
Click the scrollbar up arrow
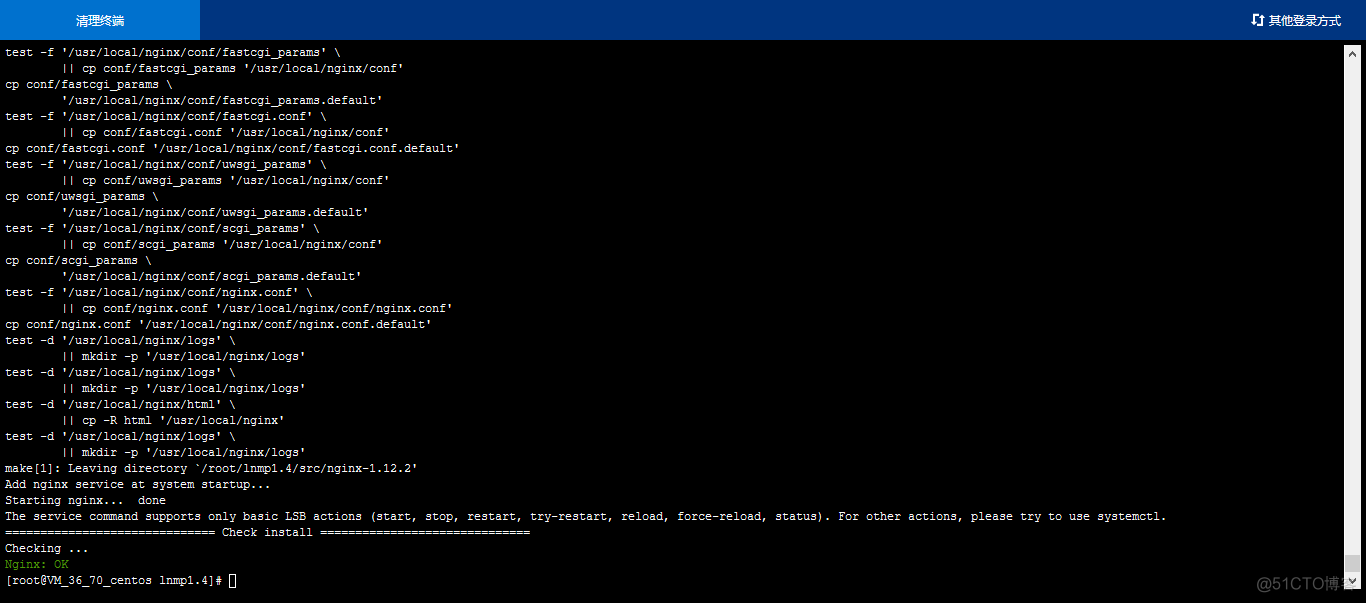[x=1352, y=53]
